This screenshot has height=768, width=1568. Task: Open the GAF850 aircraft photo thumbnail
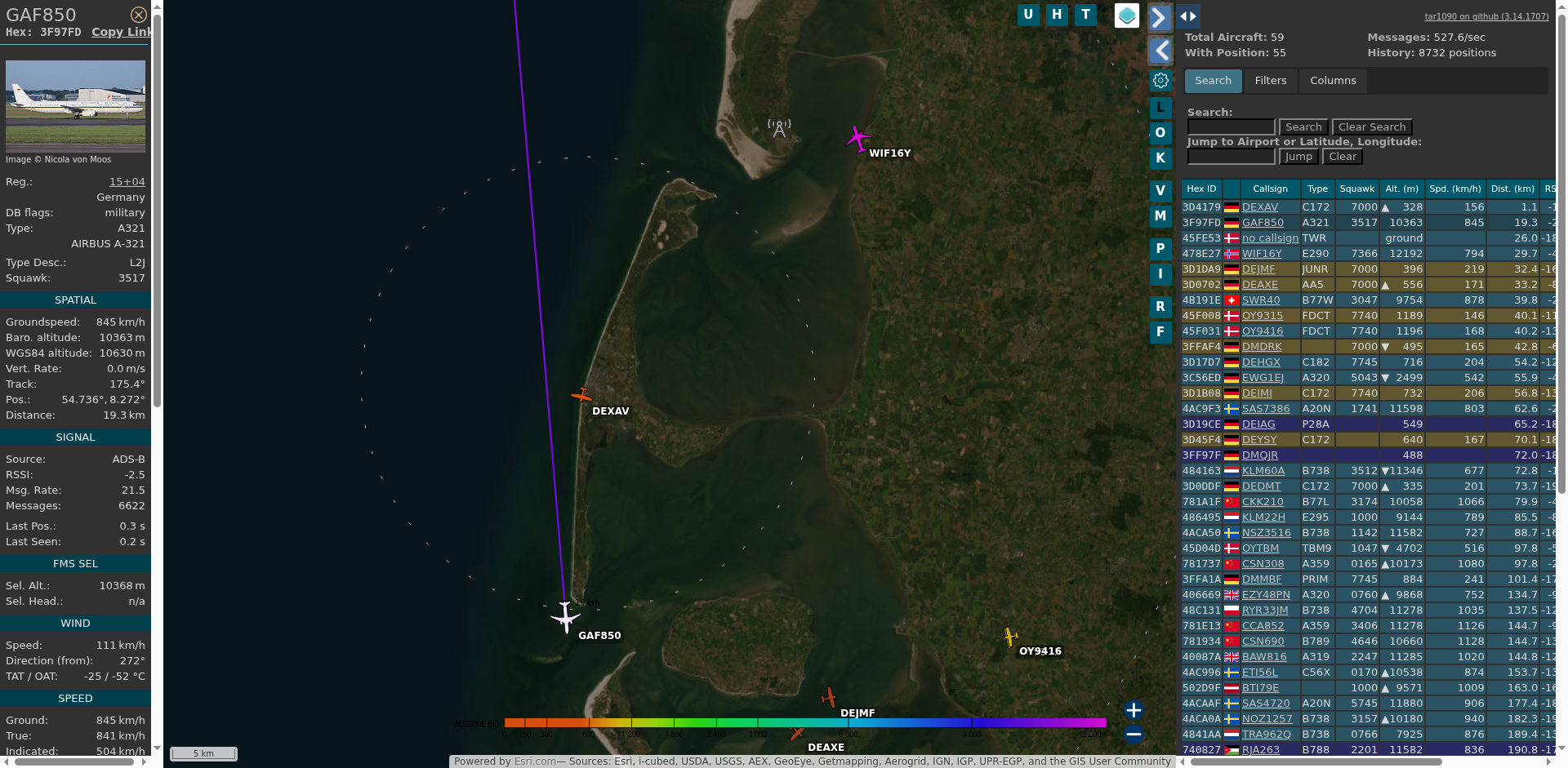75,106
